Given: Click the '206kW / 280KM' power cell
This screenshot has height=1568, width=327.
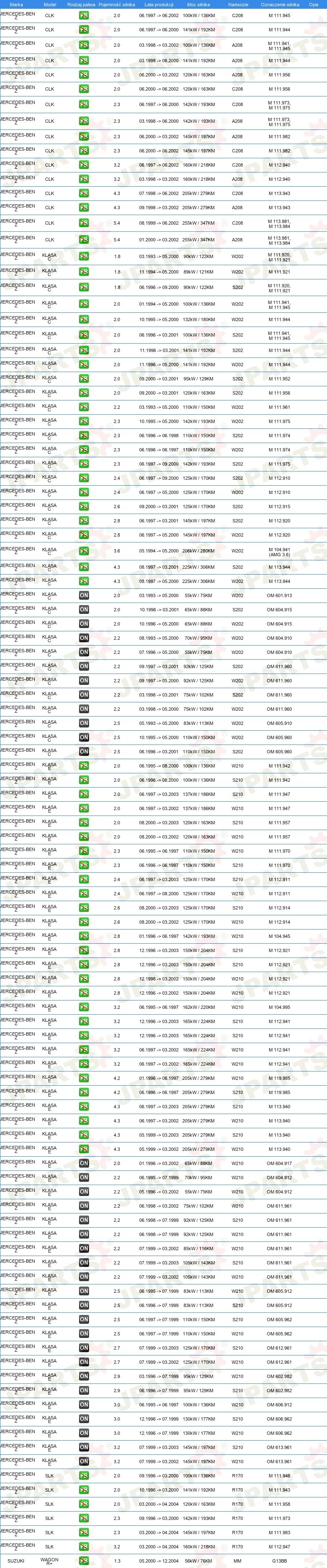Looking at the screenshot, I should coord(199,551).
